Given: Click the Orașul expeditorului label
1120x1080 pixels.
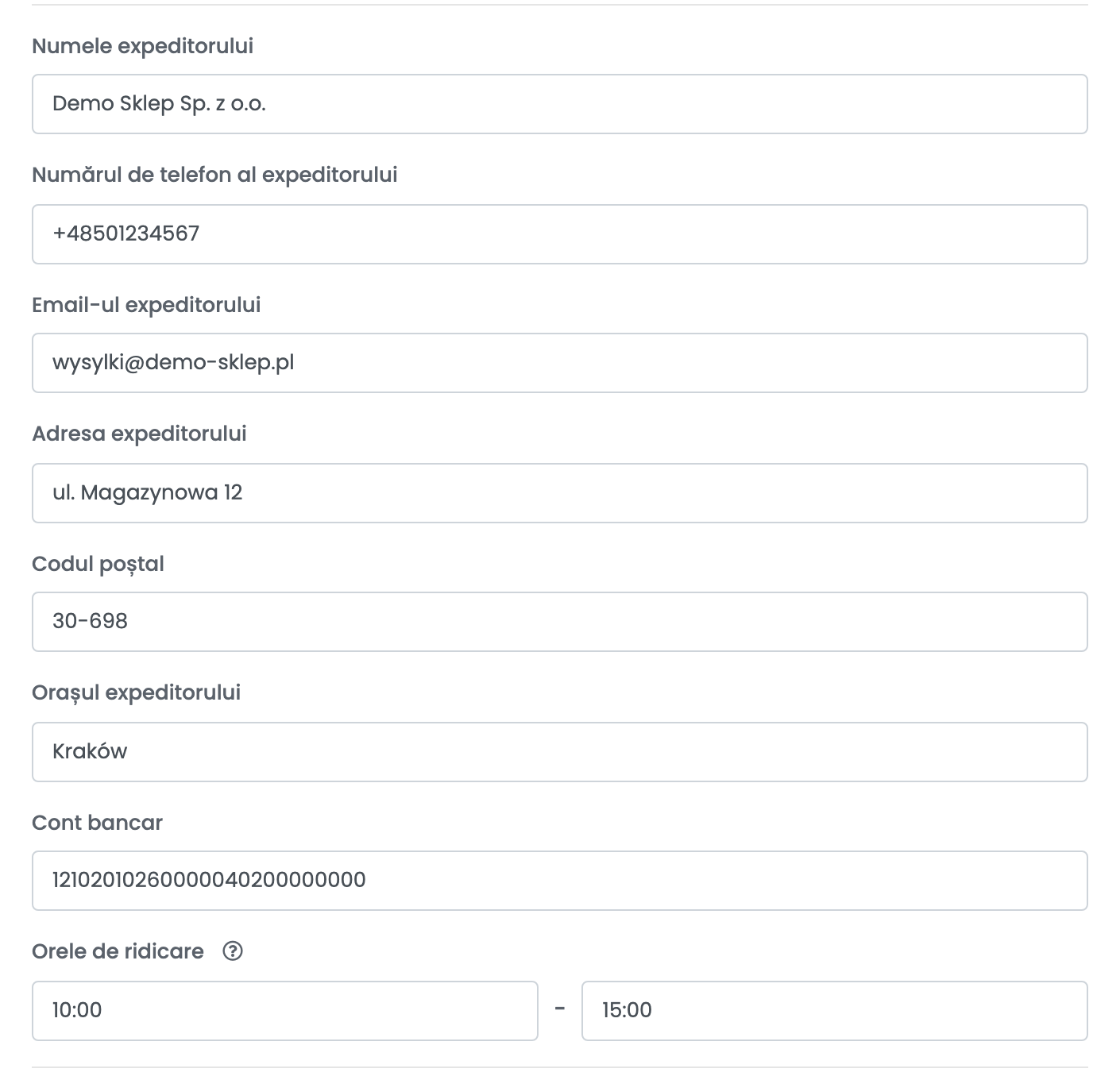Looking at the screenshot, I should click(136, 692).
